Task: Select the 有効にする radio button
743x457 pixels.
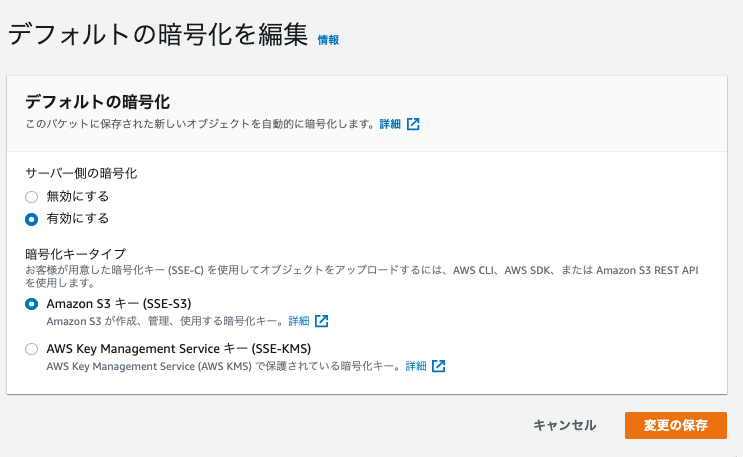Action: (x=31, y=219)
